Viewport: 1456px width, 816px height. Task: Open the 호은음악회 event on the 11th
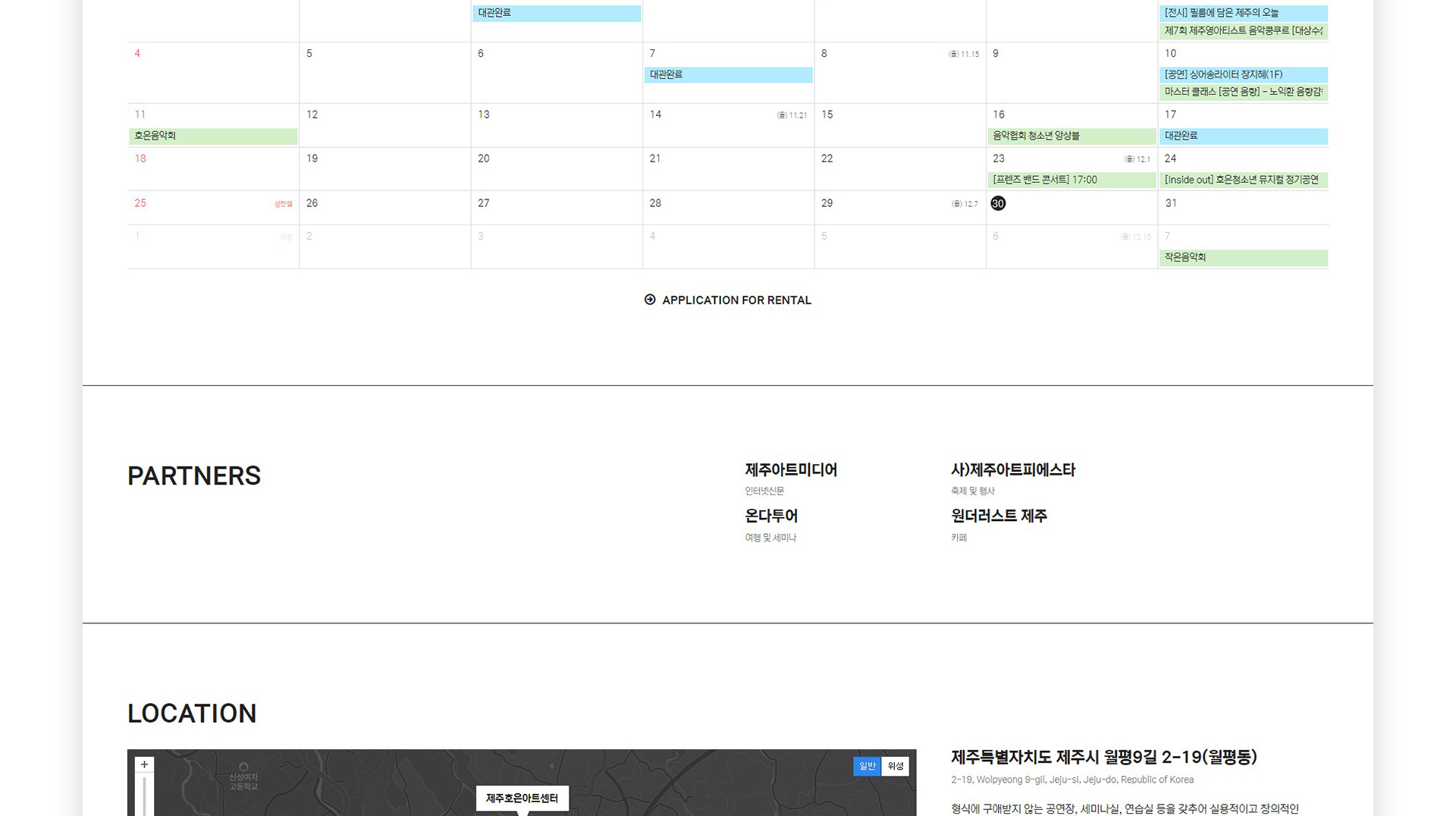[x=213, y=136]
